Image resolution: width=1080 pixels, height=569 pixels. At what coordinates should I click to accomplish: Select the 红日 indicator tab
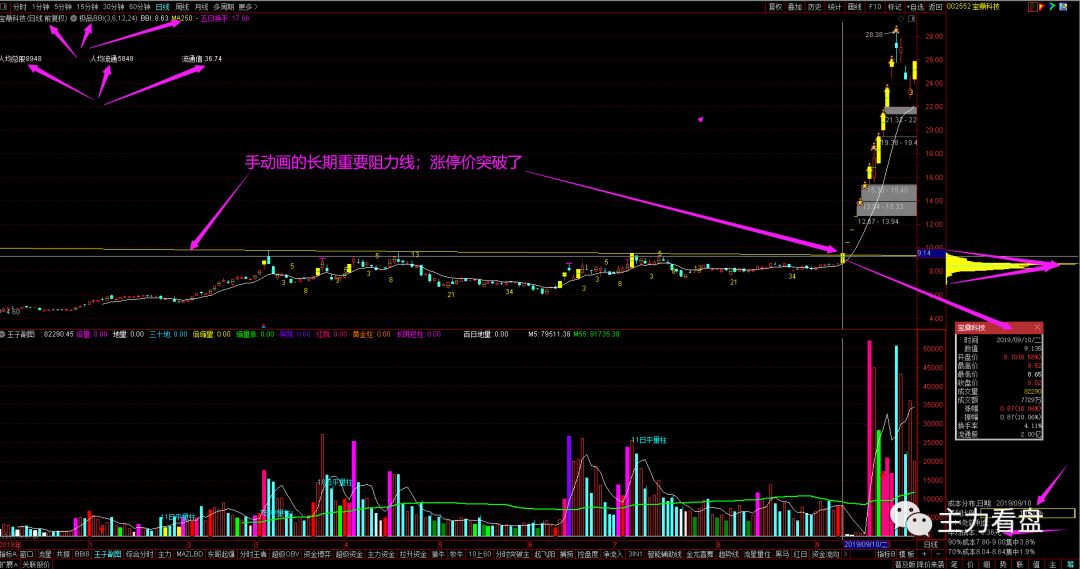click(x=800, y=555)
